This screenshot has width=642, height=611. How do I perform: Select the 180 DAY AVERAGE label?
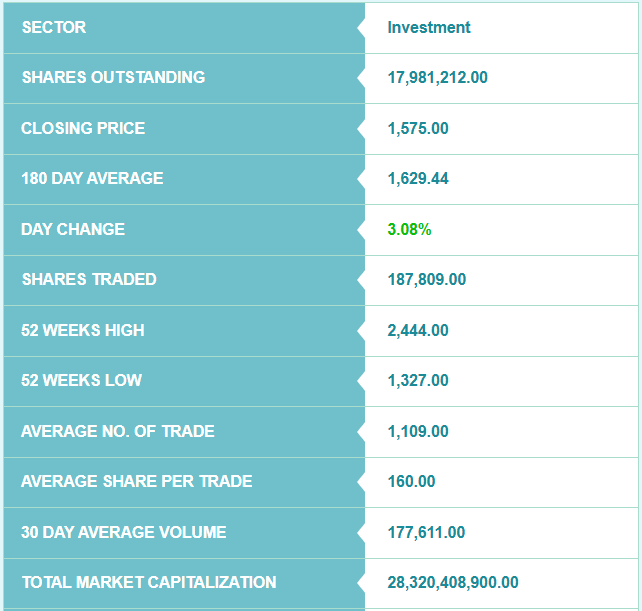click(92, 178)
